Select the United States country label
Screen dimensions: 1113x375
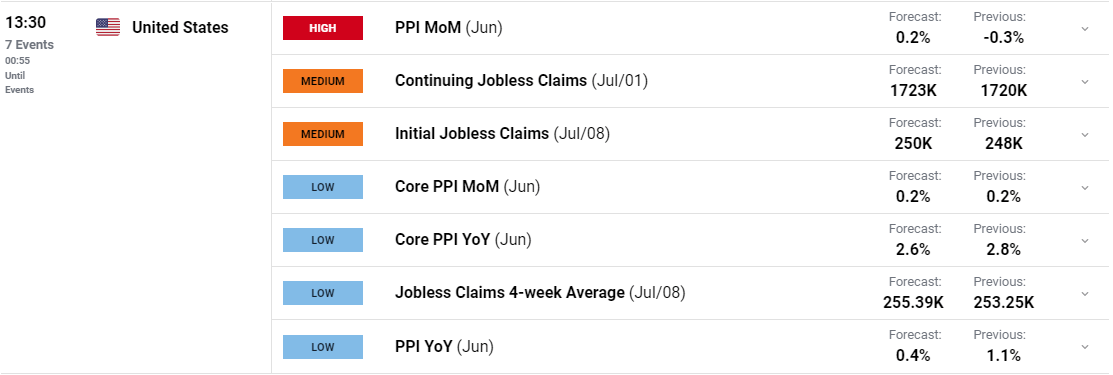click(x=180, y=28)
